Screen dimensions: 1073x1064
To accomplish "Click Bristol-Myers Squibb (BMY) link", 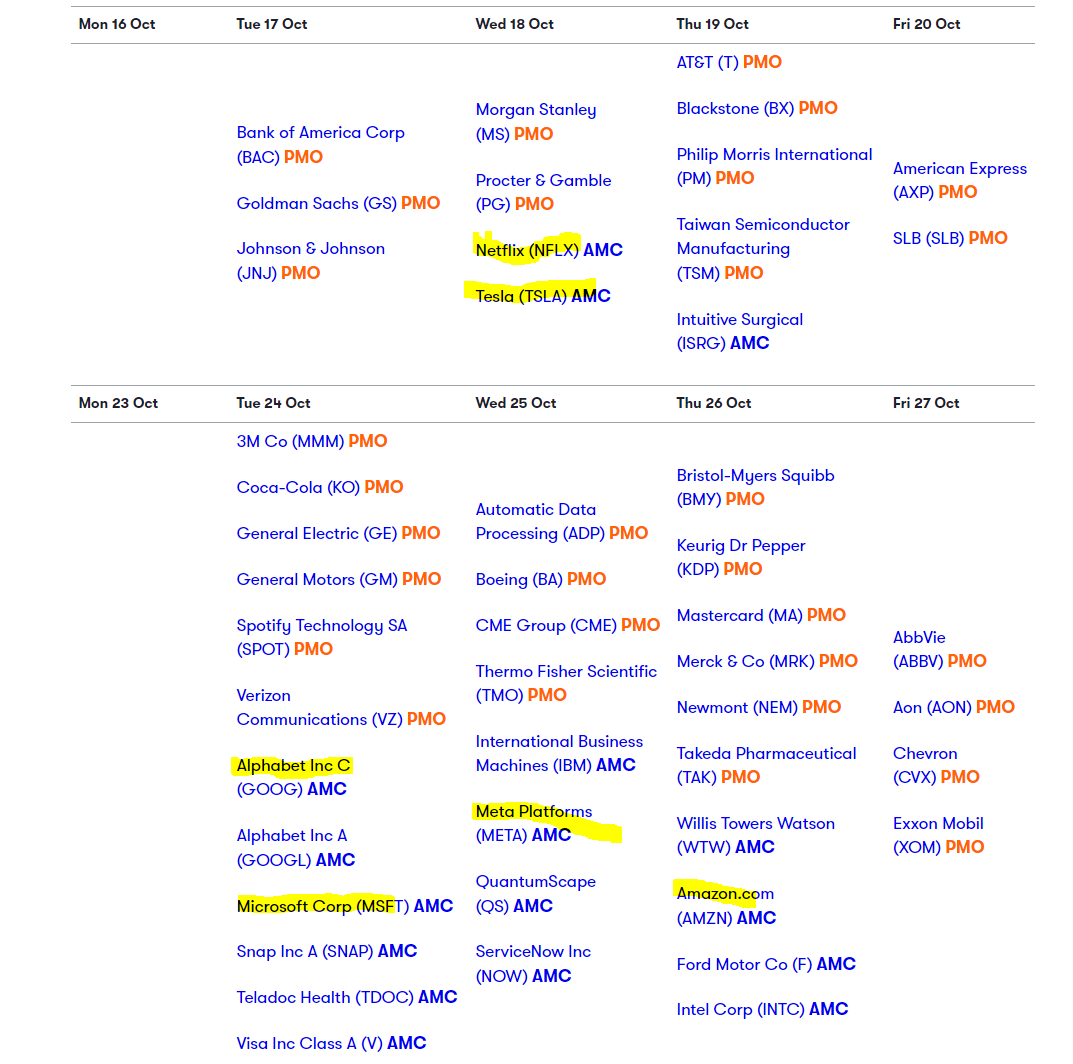I will point(755,487).
